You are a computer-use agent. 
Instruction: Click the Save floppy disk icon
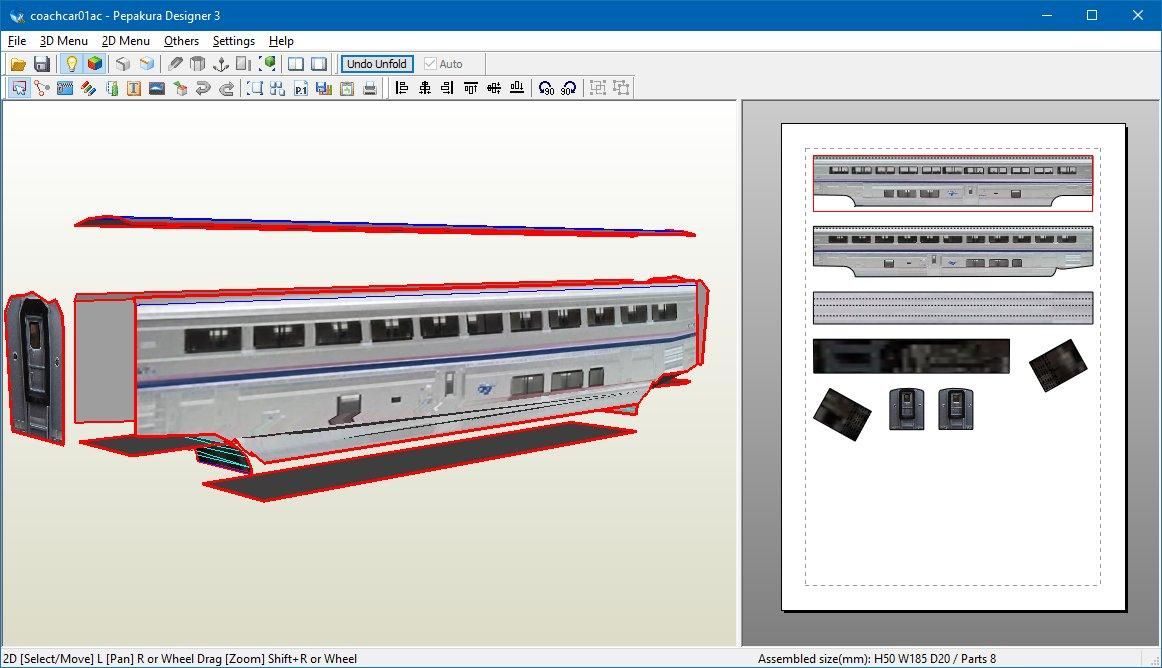click(42, 64)
